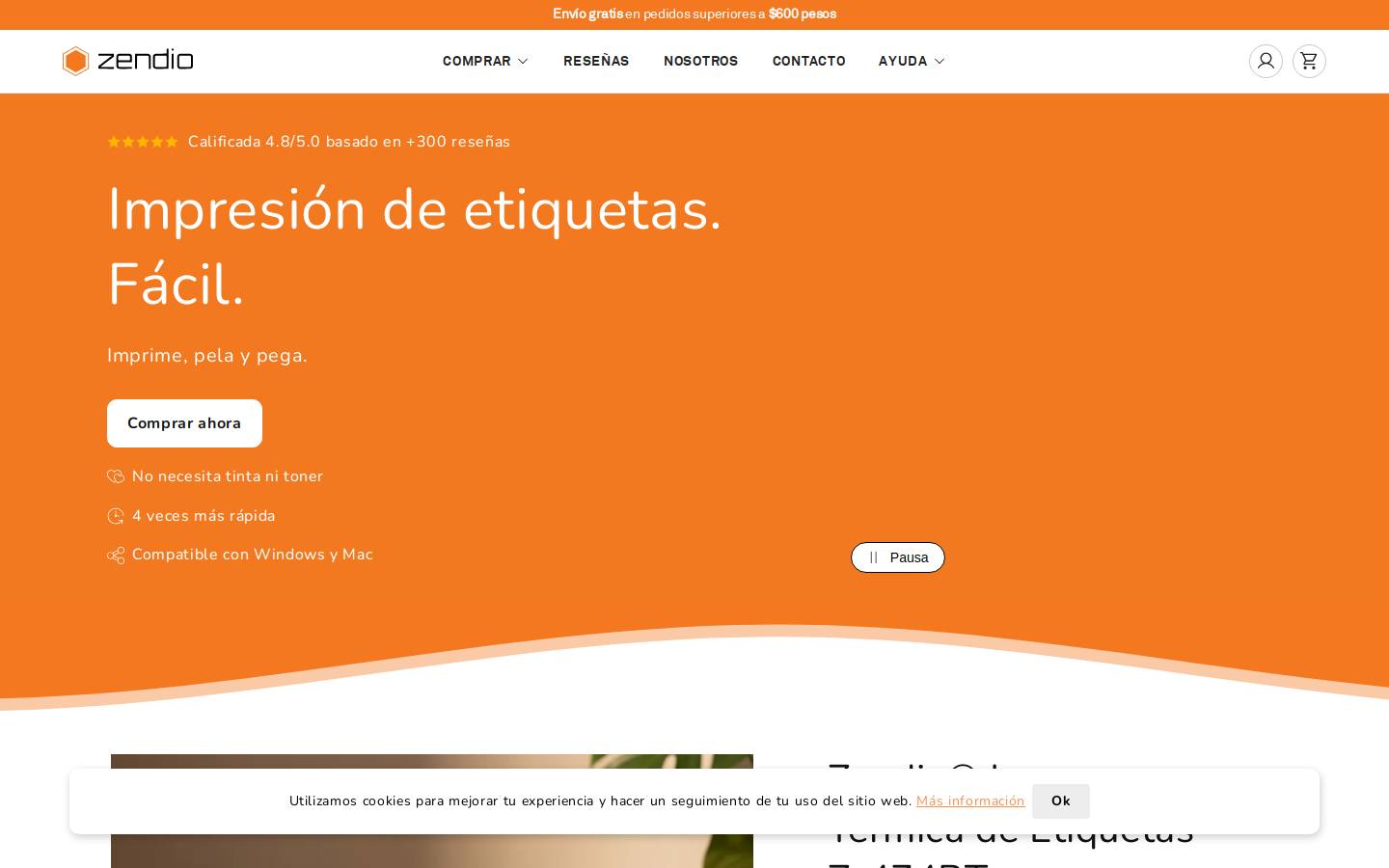Click the Envío gratis announcement bar text
The width and height of the screenshot is (1389, 868).
click(694, 14)
